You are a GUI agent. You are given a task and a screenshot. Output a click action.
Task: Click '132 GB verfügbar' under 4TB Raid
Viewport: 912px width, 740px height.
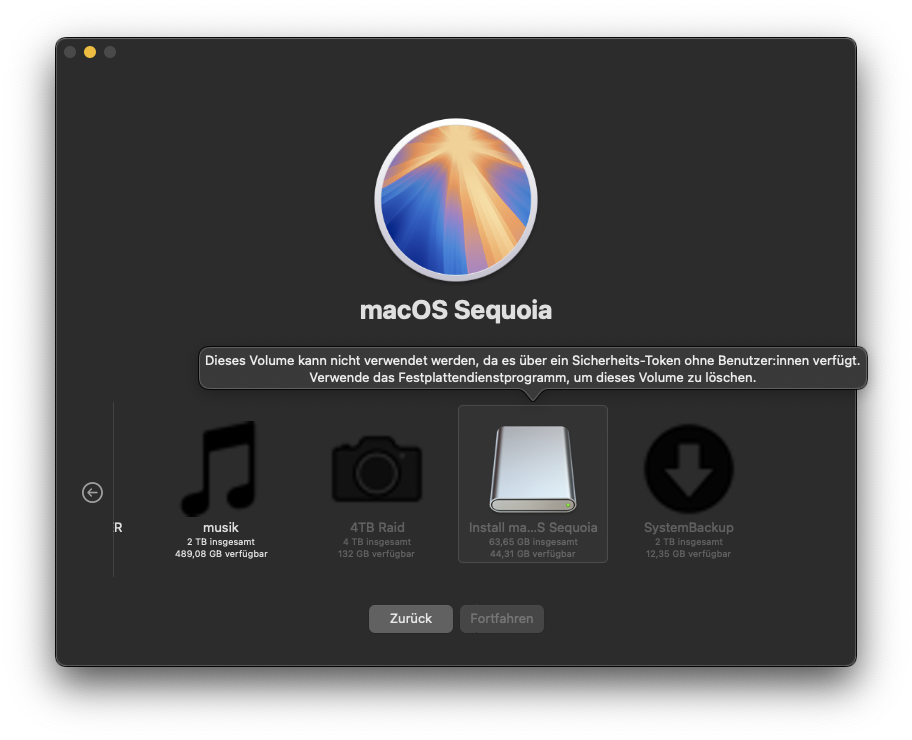coord(376,554)
